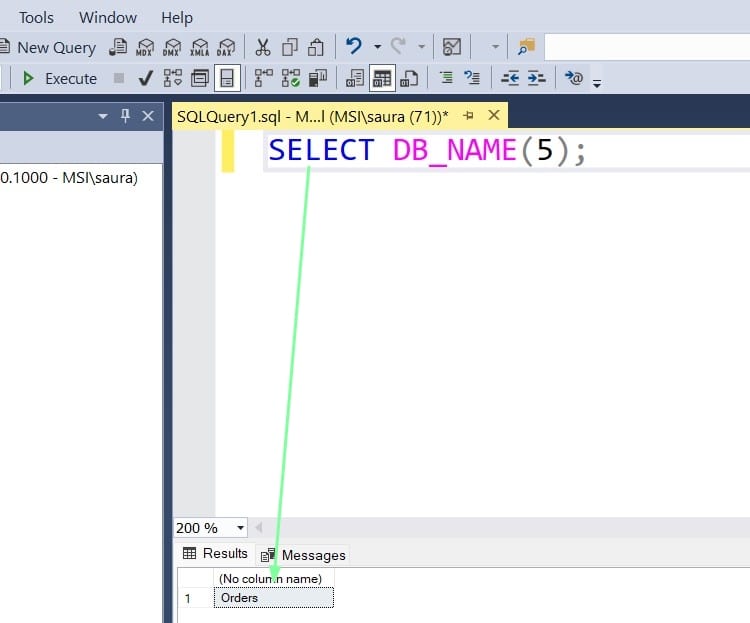Decrease the line indent
The image size is (750, 623).
coord(510,78)
